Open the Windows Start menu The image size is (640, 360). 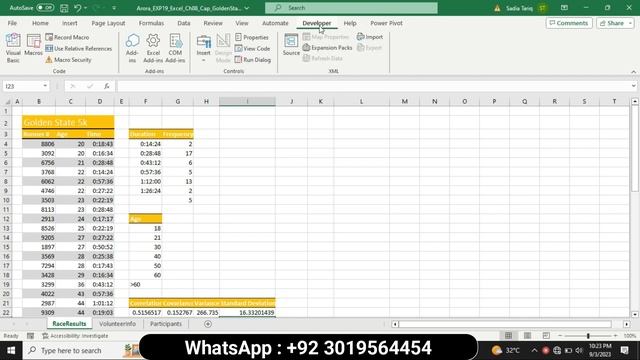(11, 351)
